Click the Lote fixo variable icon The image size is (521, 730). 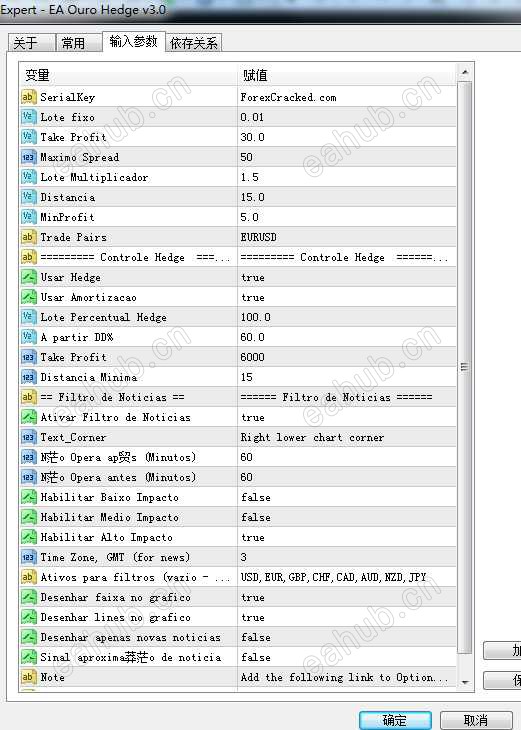[28, 117]
